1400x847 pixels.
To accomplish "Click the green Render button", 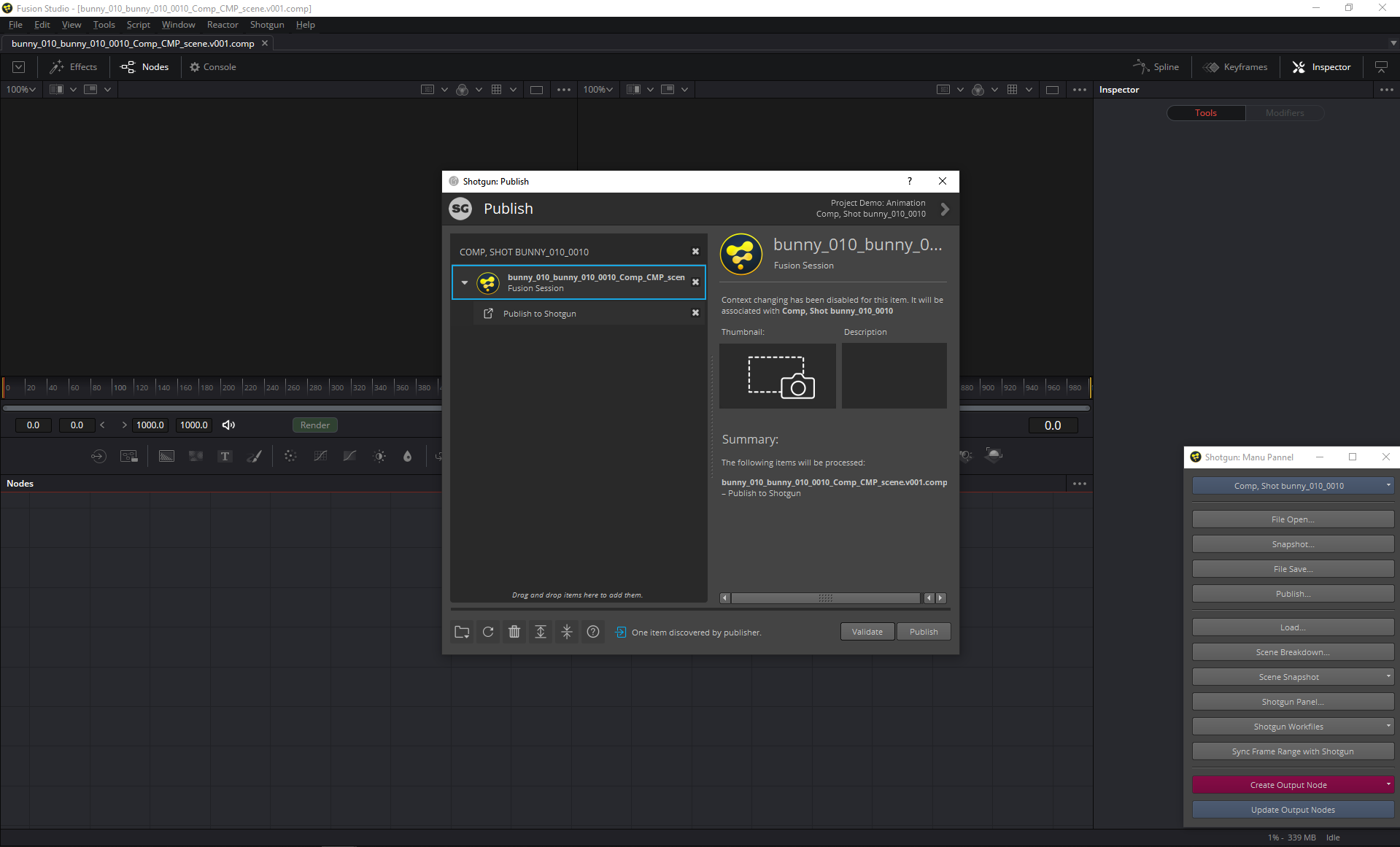I will tap(315, 425).
